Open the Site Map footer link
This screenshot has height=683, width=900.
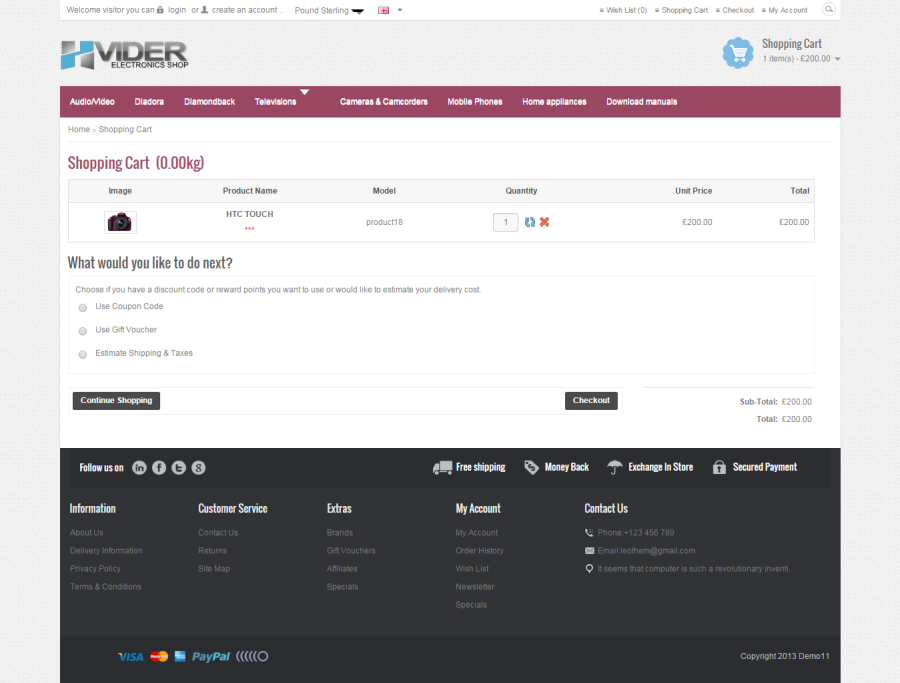(x=214, y=569)
